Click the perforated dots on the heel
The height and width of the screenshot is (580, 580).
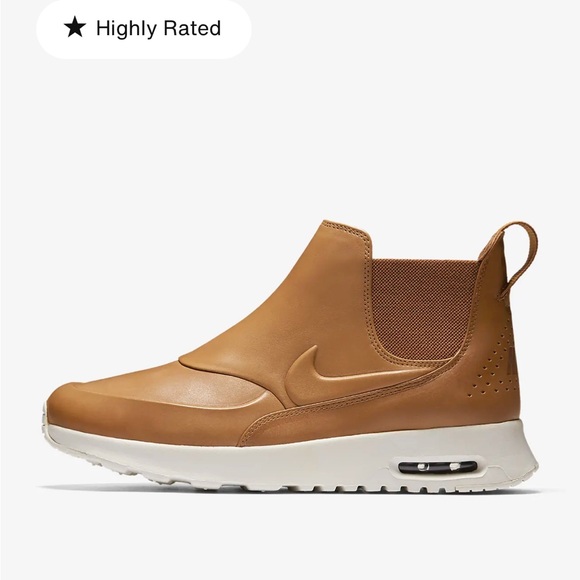point(494,364)
